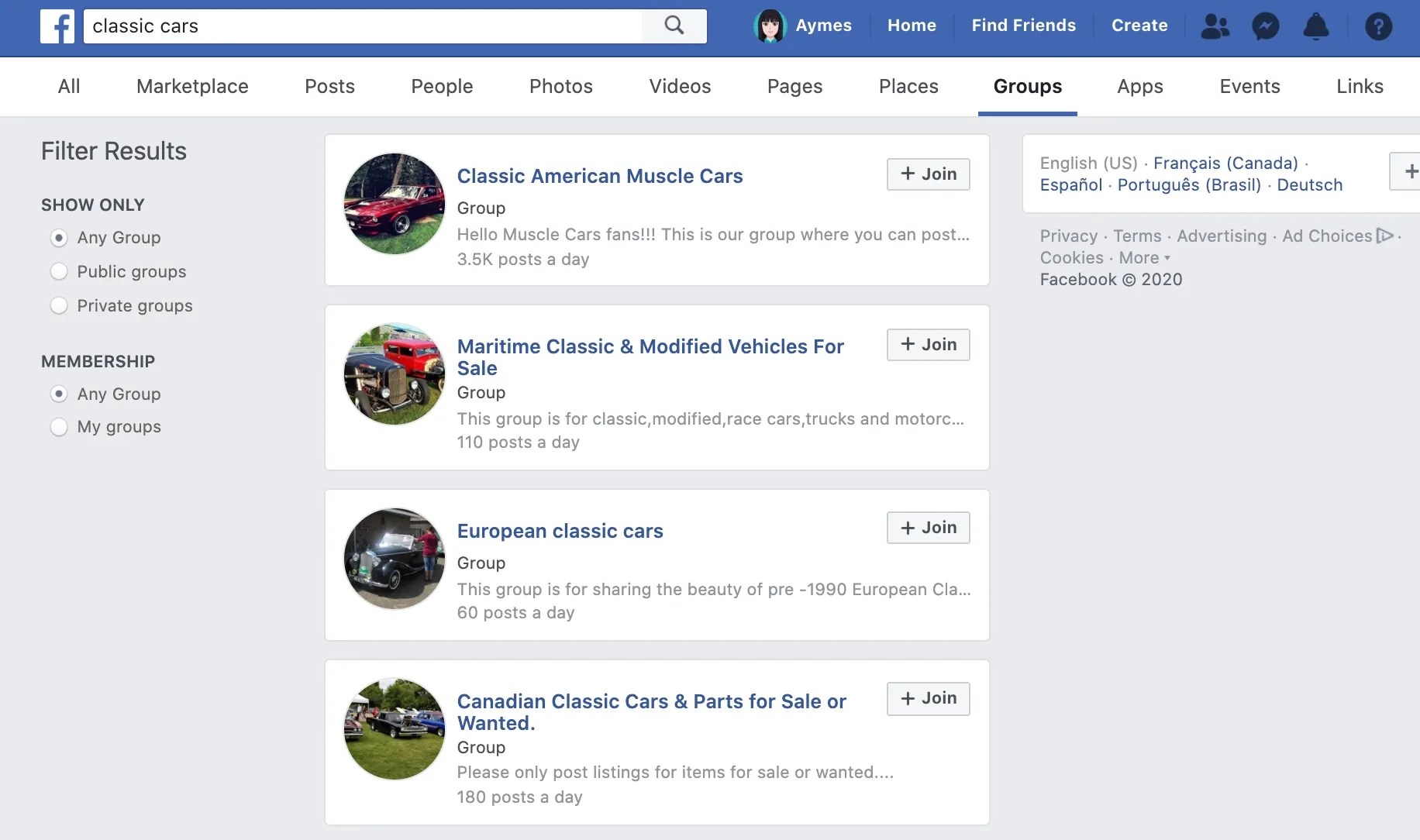Open Messenger from the top bar
This screenshot has height=840, width=1420.
click(1267, 26)
